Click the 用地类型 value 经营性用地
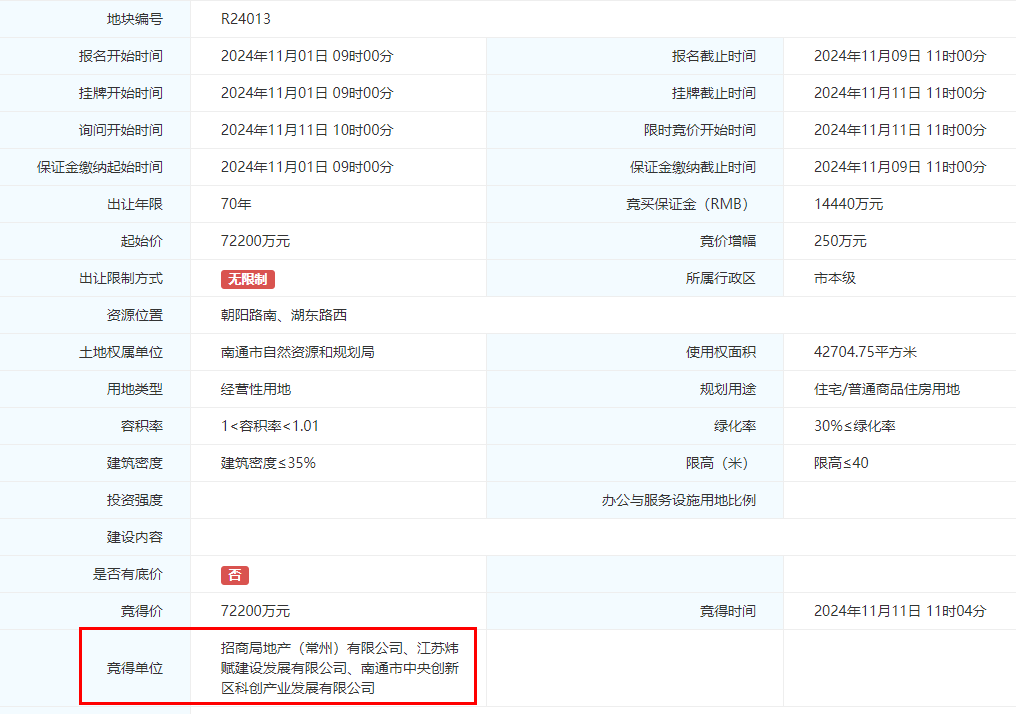 (x=256, y=389)
